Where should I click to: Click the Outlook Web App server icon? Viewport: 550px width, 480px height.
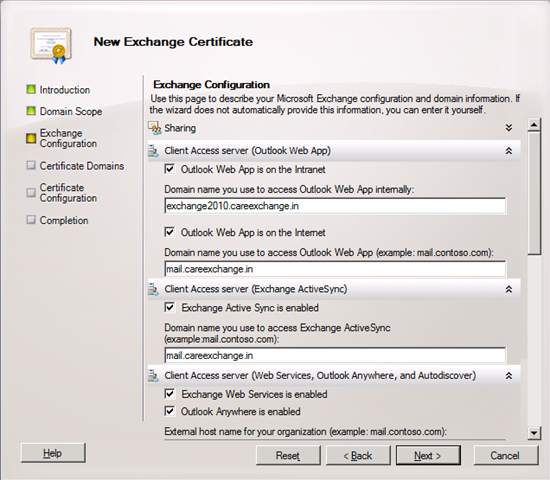153,151
